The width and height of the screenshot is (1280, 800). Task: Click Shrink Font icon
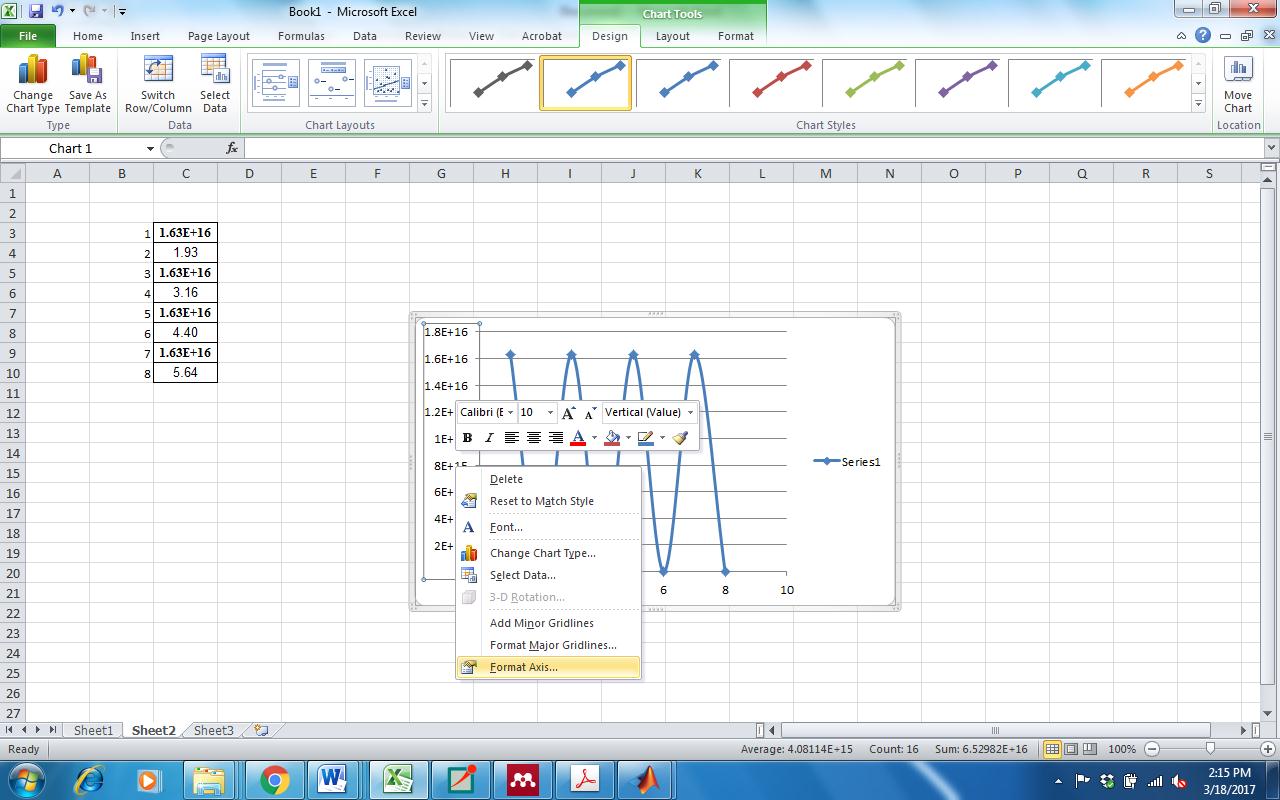[589, 412]
